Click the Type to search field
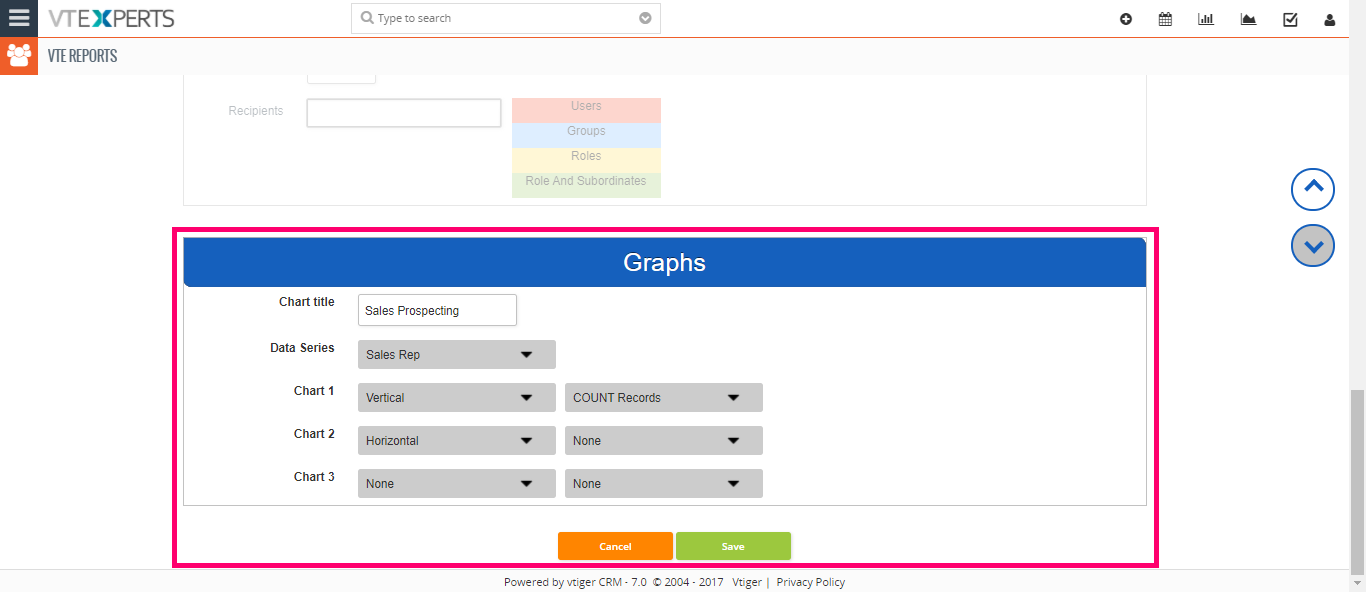 click(x=505, y=18)
